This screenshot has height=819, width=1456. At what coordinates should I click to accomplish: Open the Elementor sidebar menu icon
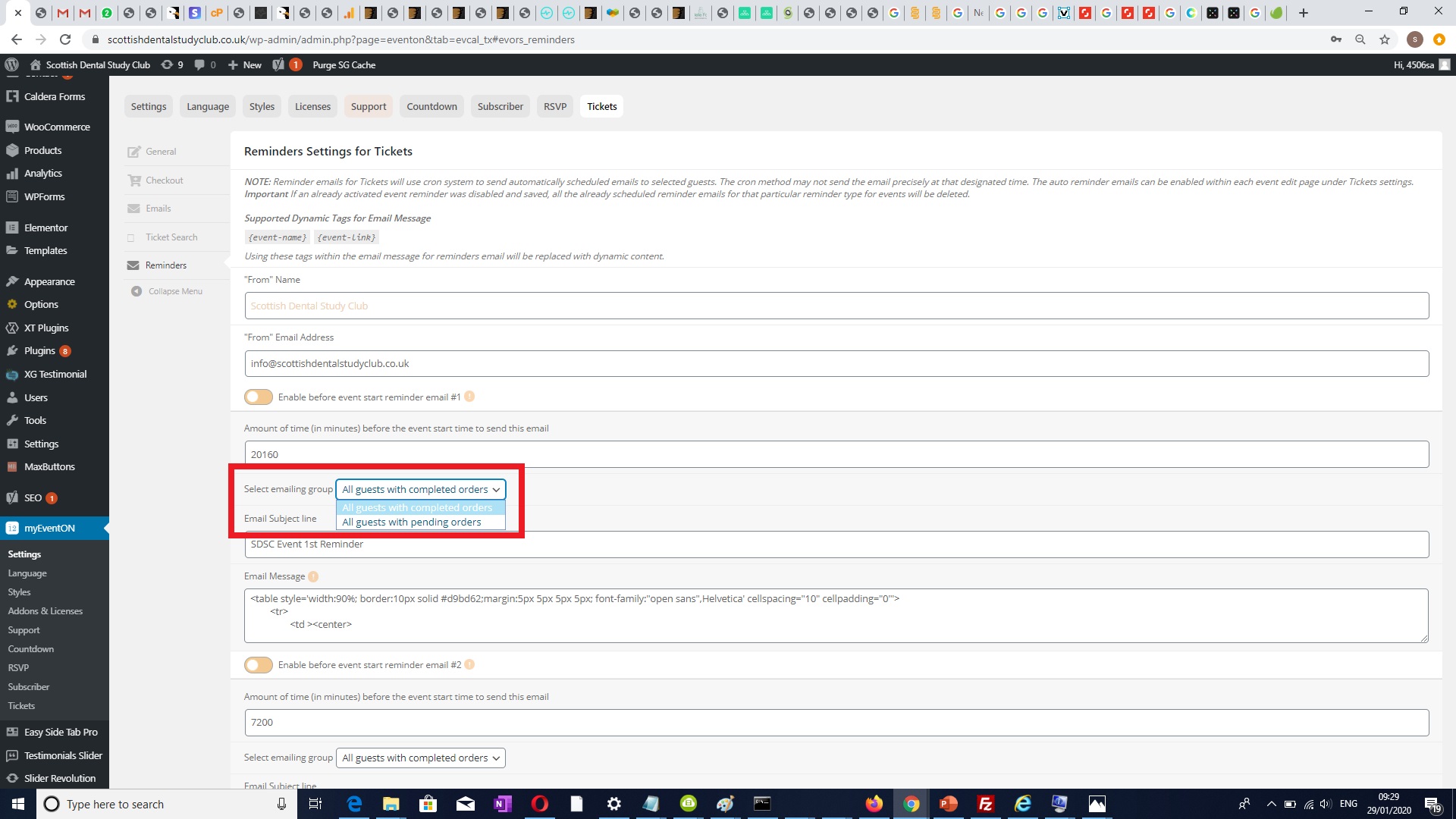12,227
